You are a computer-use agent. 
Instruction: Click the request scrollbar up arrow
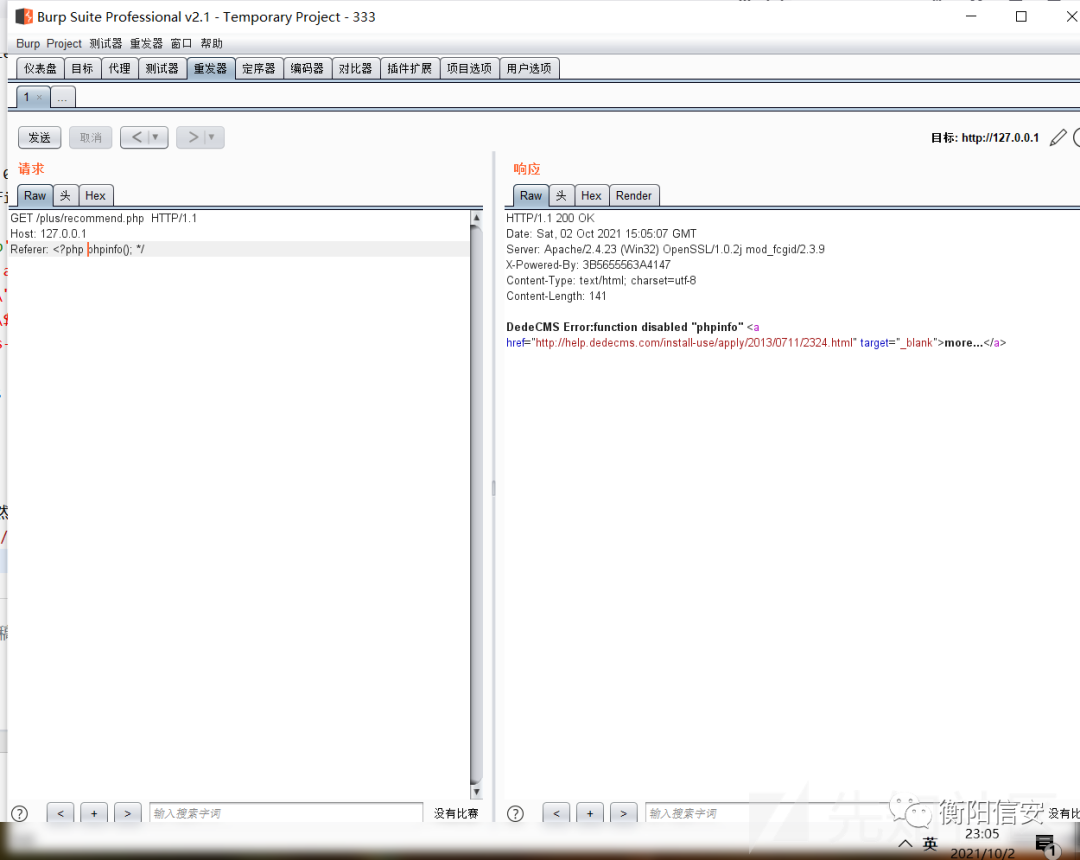click(x=476, y=218)
